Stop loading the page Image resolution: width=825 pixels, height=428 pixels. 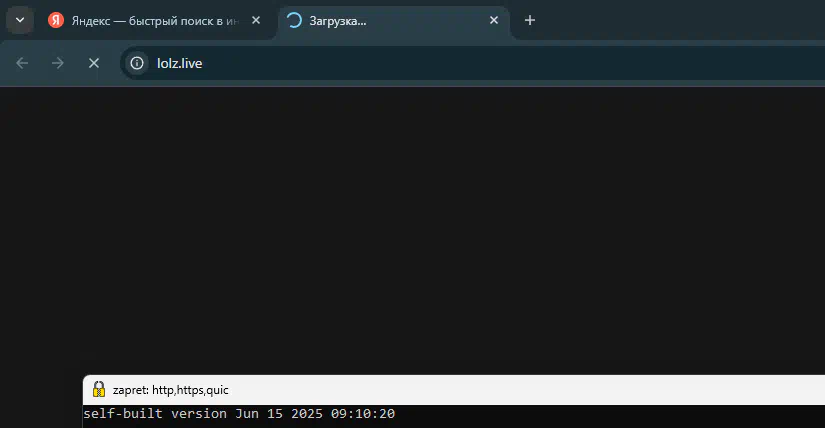click(x=94, y=63)
